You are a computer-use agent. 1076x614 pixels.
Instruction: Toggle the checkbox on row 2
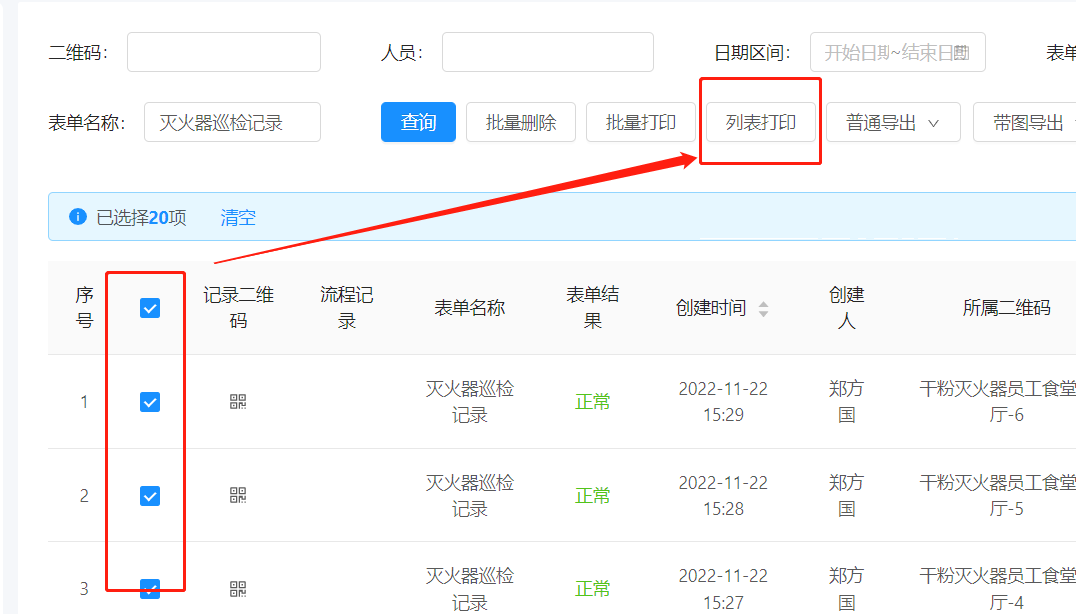point(148,496)
